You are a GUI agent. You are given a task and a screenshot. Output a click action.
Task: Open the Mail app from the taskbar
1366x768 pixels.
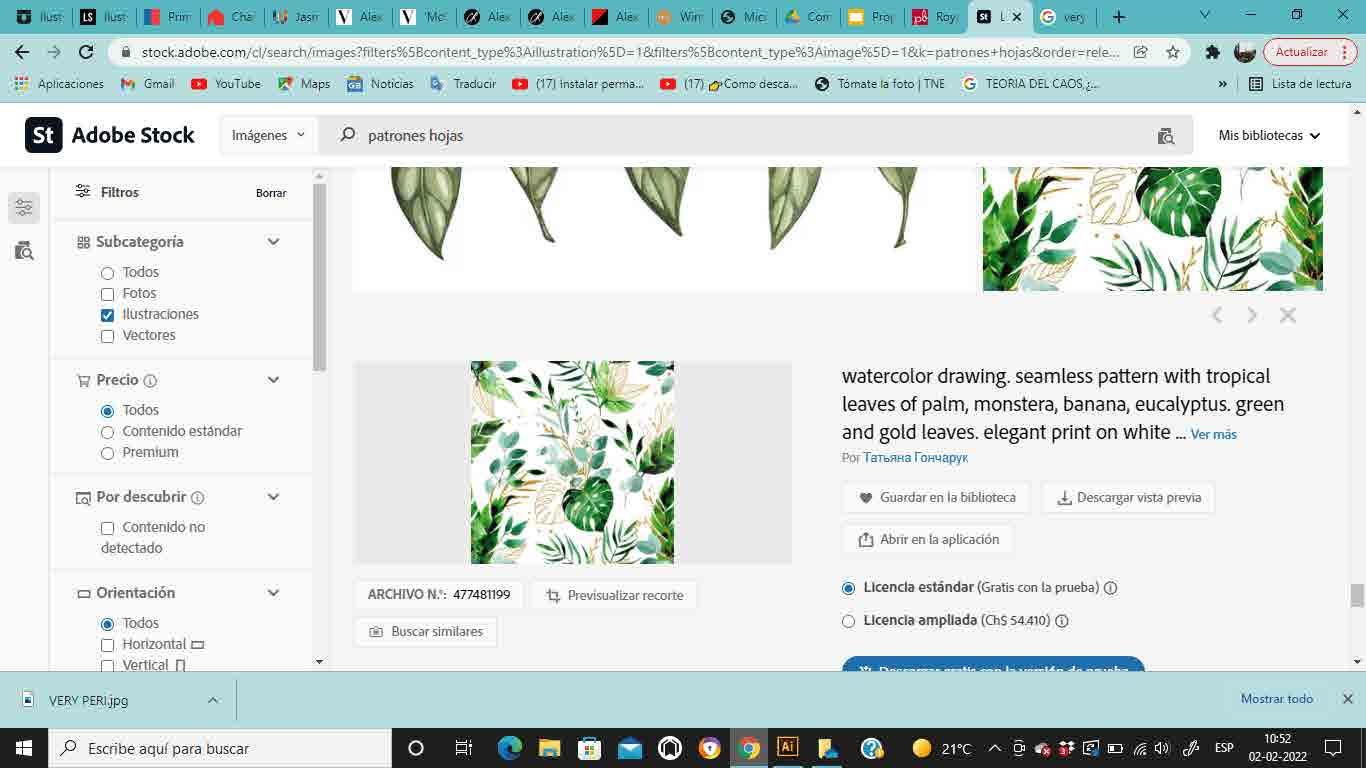(629, 748)
